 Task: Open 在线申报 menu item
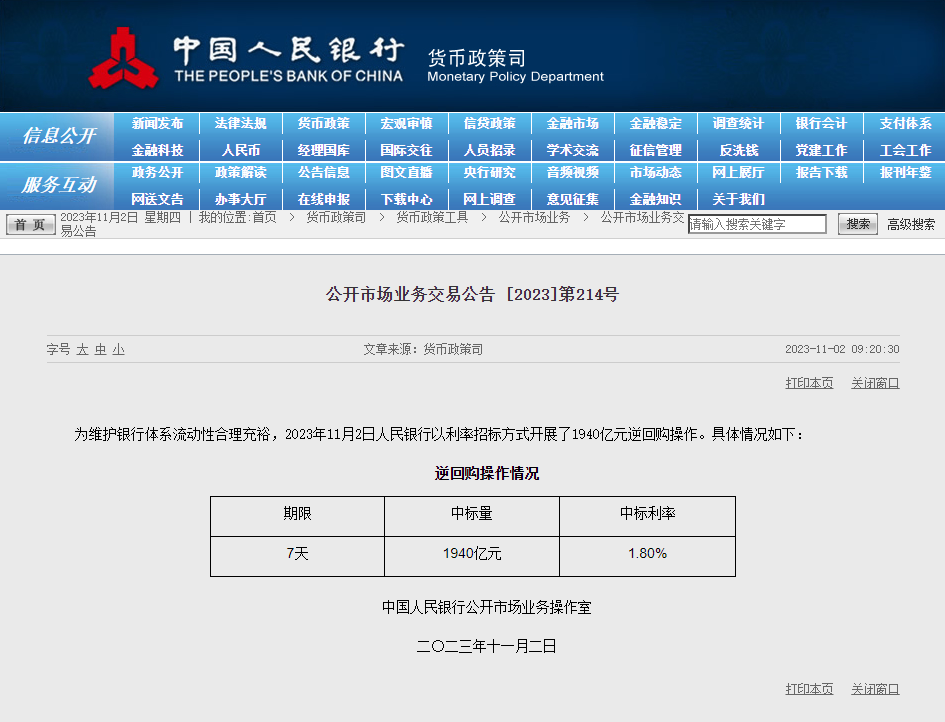(x=324, y=199)
